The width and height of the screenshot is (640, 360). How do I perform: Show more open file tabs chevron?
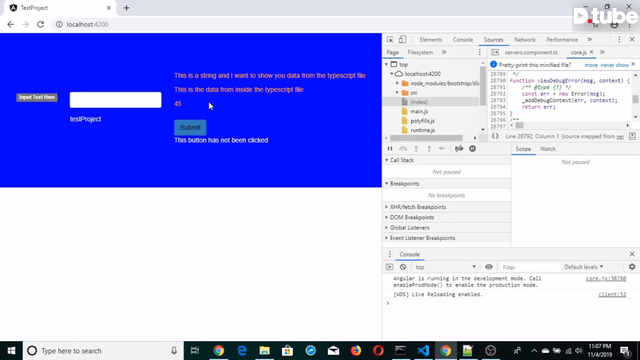point(602,52)
